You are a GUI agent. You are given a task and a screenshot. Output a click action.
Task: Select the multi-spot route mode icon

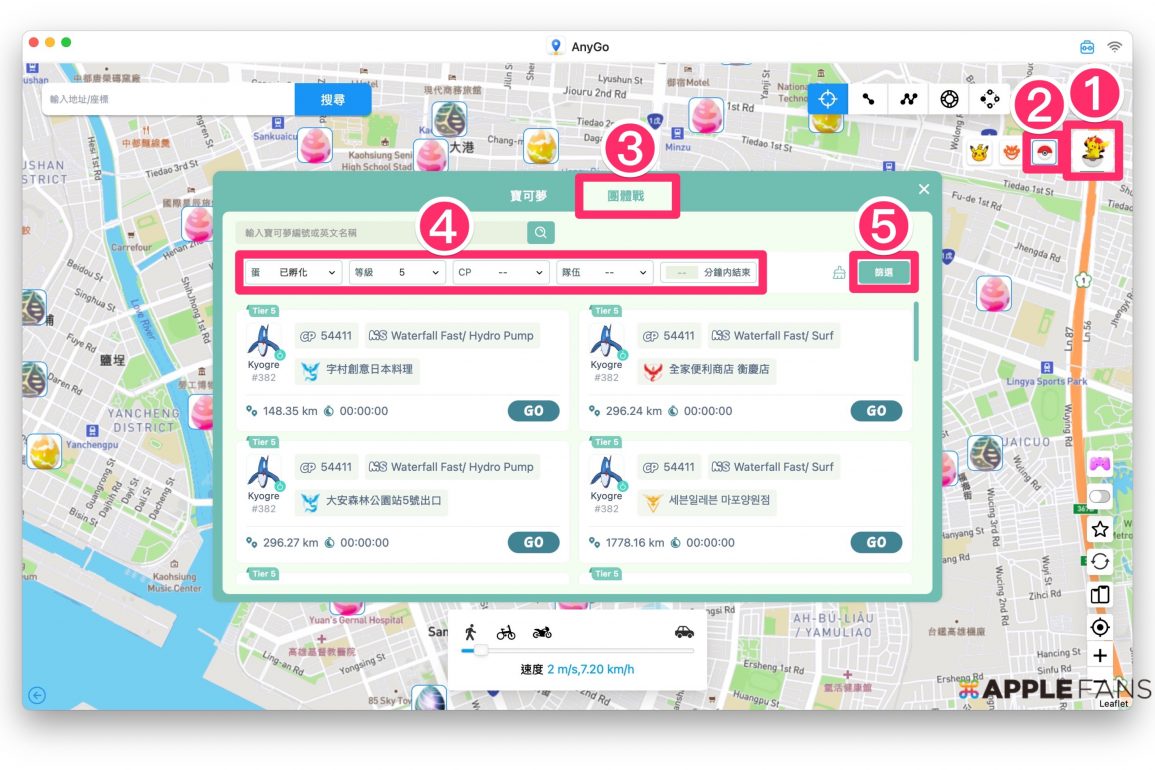tap(909, 99)
